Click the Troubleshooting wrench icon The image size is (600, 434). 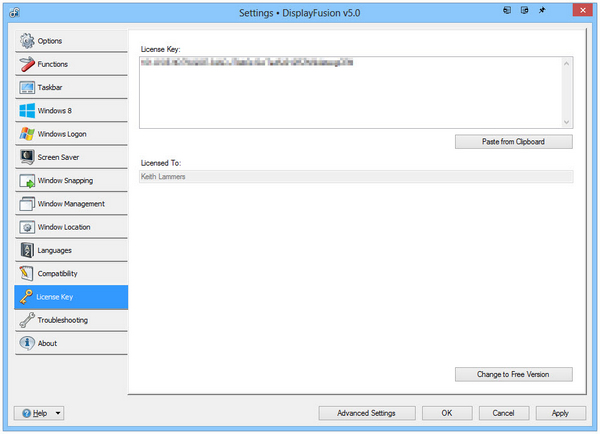click(27, 320)
